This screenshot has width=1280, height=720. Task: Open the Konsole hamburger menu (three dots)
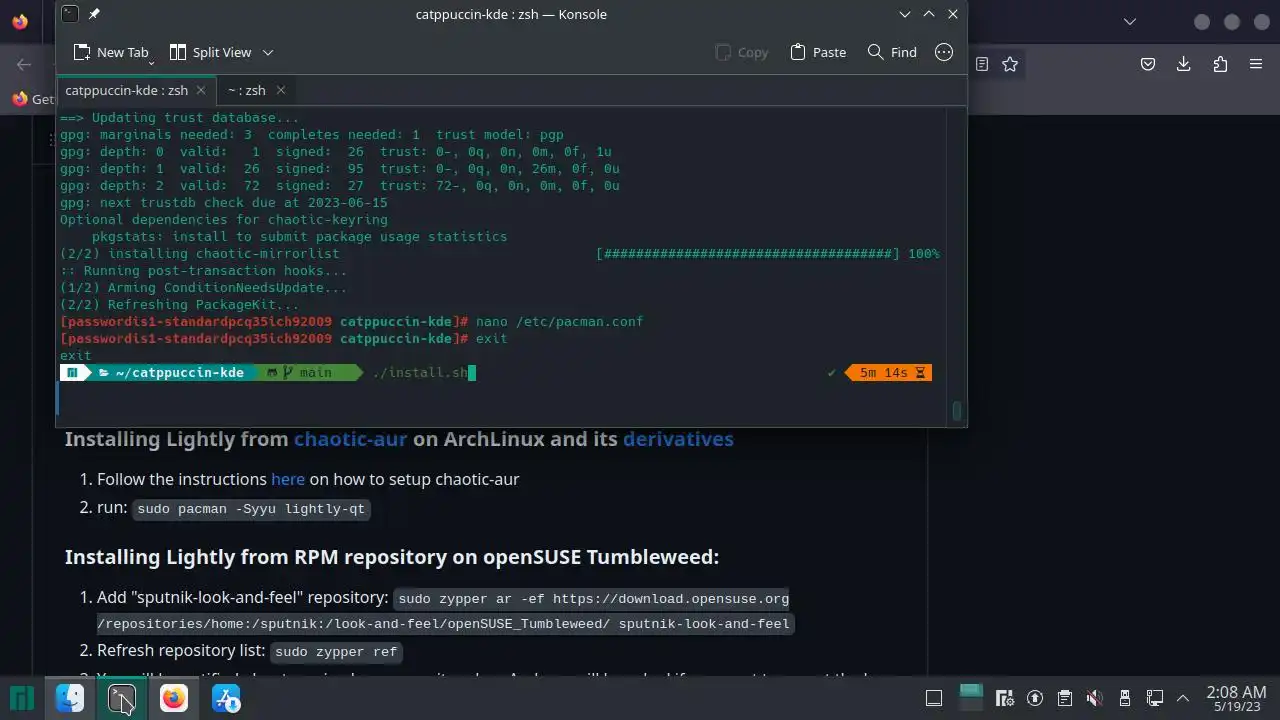(944, 52)
